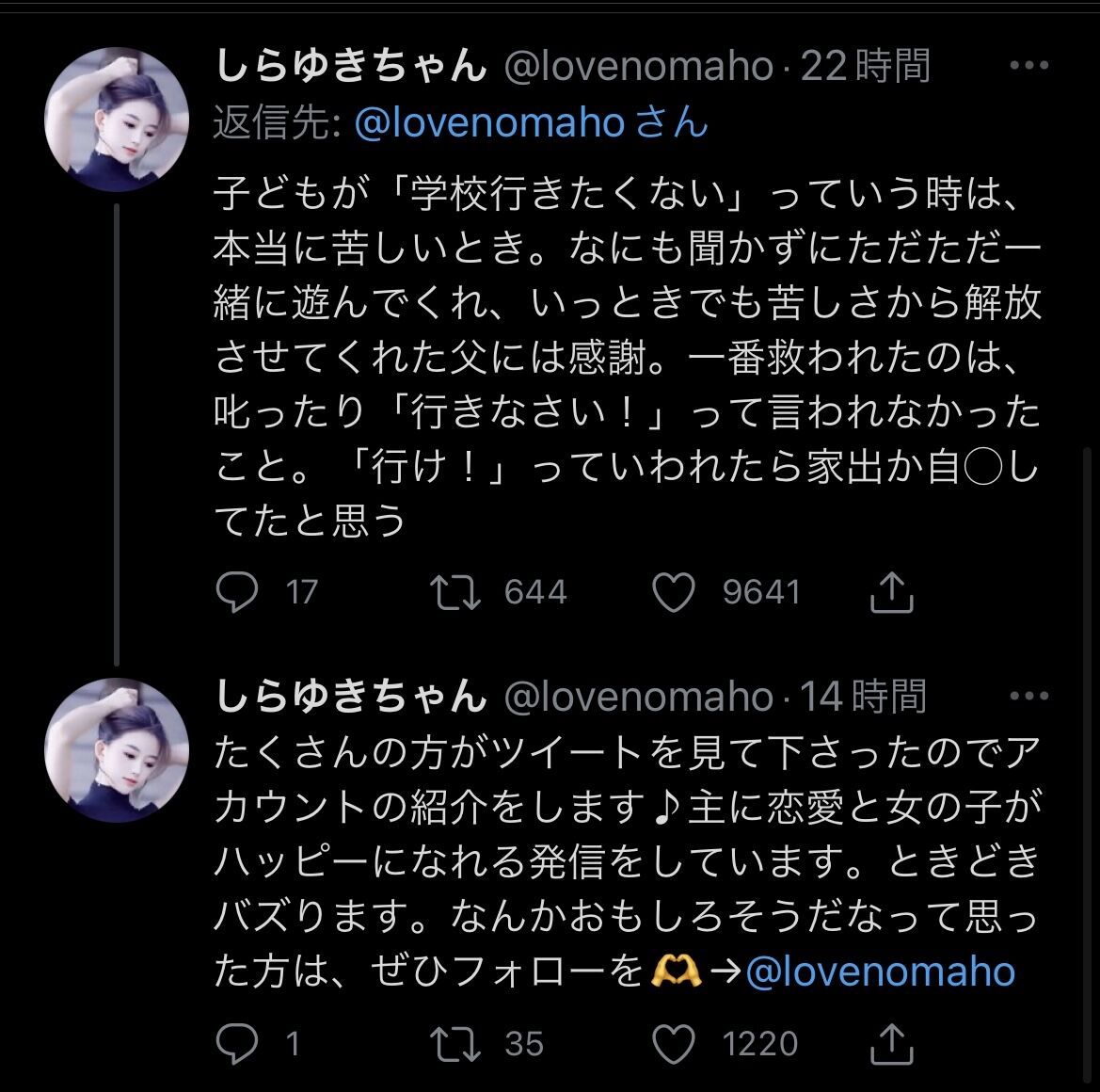
Task: Open the first tweet's profile avatar
Action: tap(117, 120)
